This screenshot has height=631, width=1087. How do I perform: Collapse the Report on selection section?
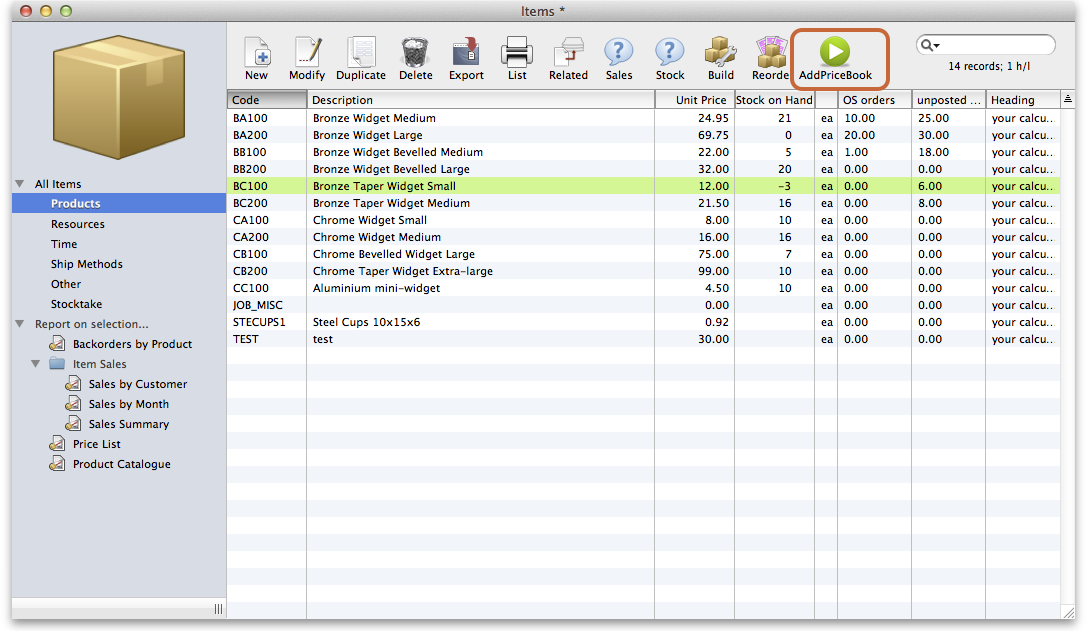coord(20,324)
